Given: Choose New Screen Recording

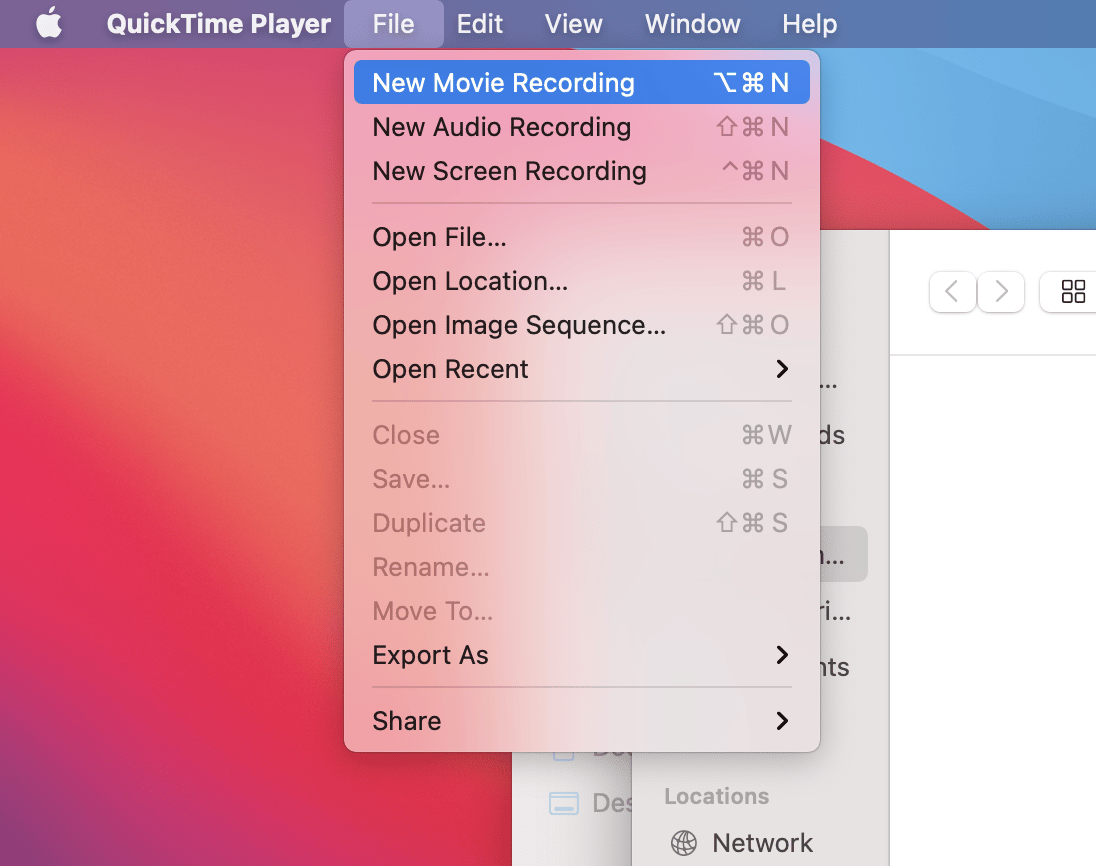Looking at the screenshot, I should pos(582,171).
